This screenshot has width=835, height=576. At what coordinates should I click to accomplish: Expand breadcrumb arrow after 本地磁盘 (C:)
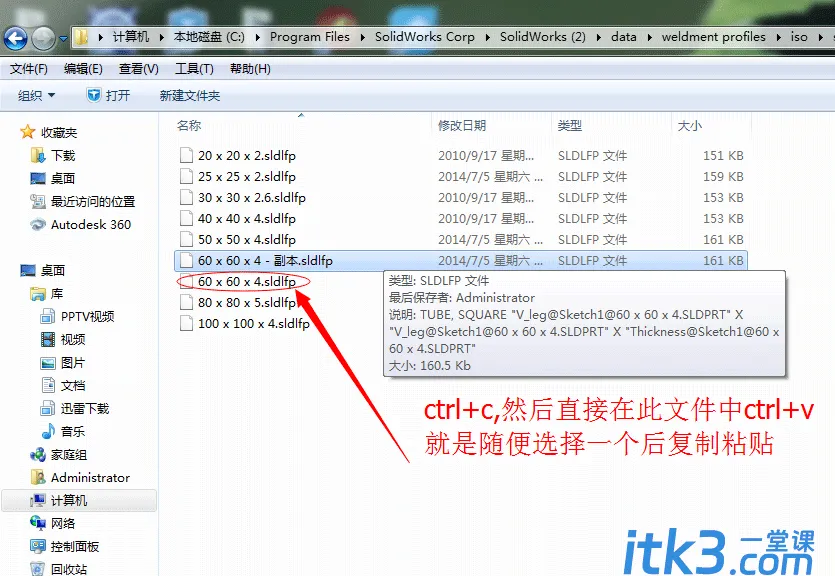(258, 37)
